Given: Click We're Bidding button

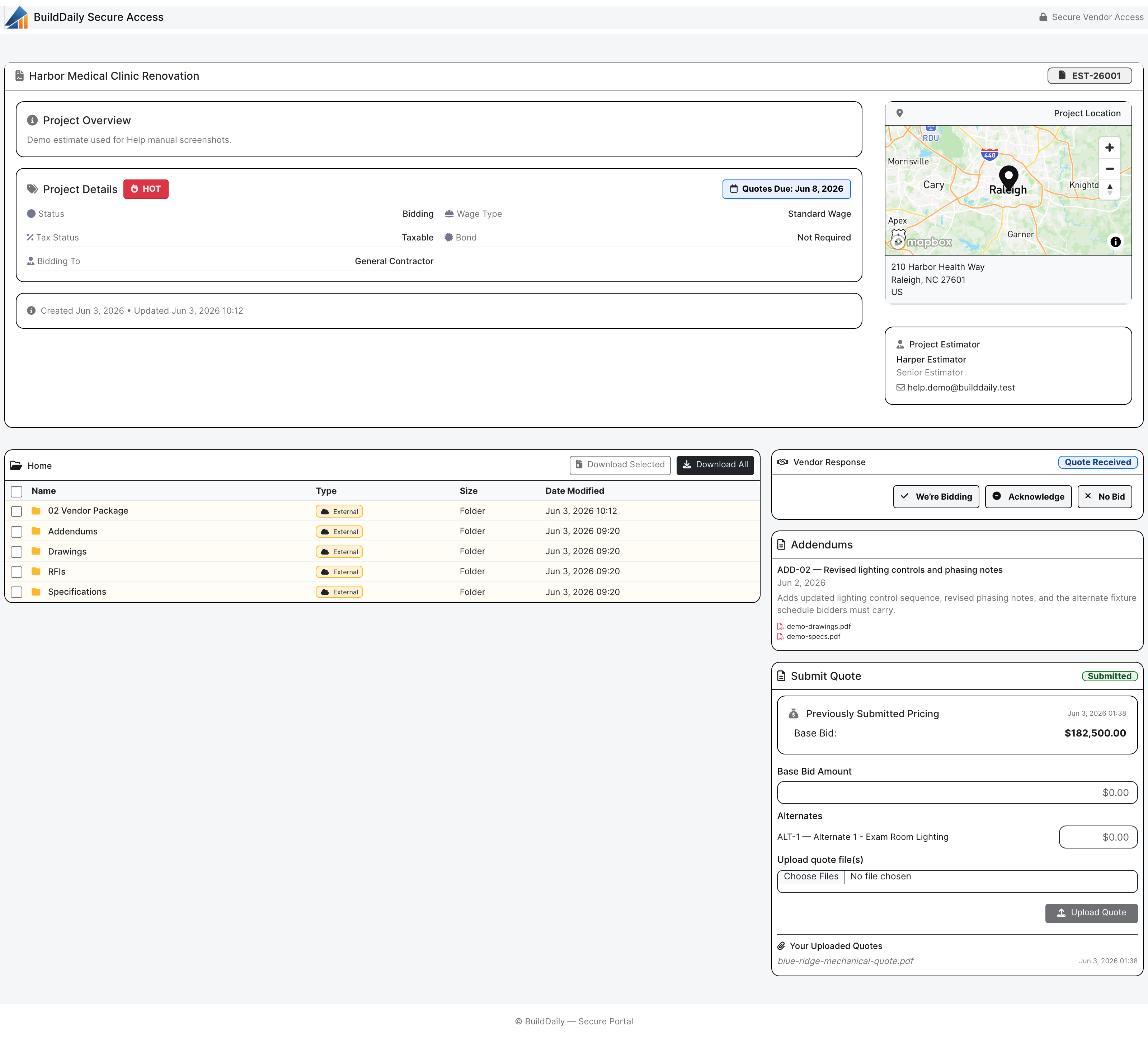Looking at the screenshot, I should tap(936, 496).
